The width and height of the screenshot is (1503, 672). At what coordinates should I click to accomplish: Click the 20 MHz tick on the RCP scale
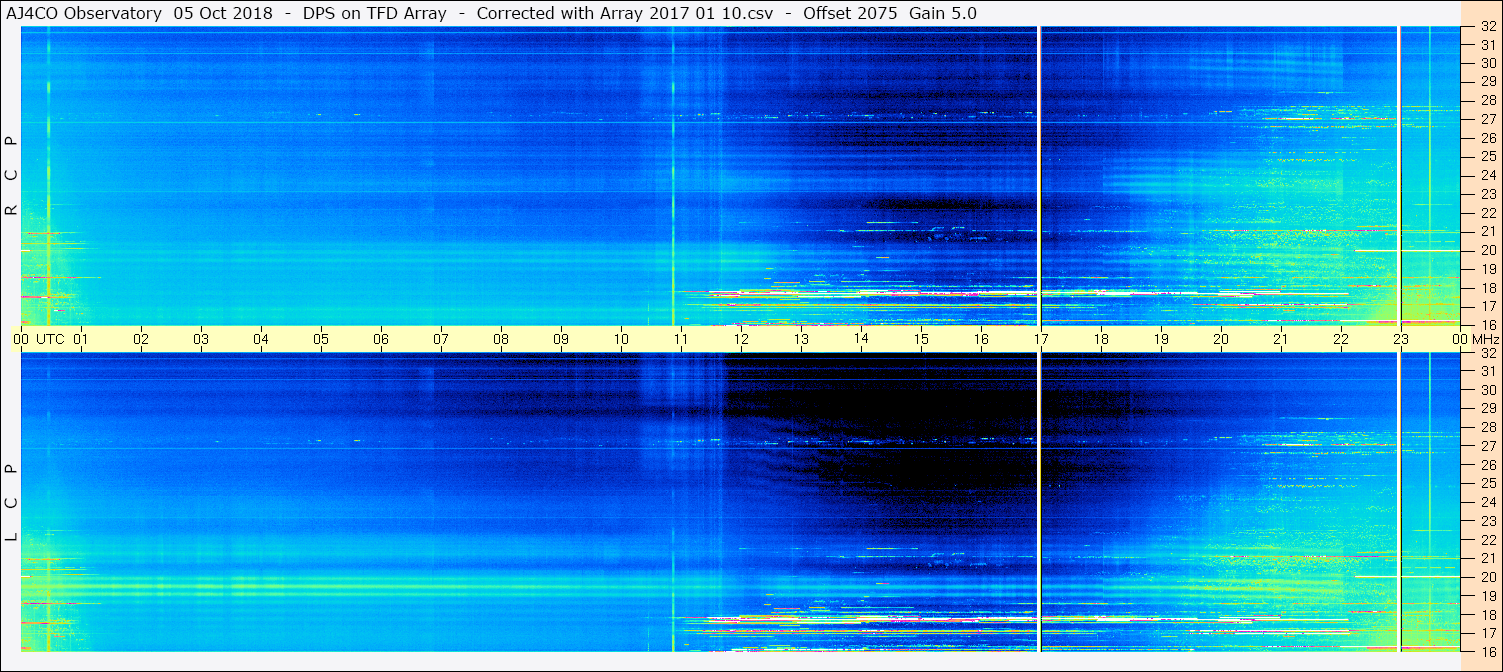point(1488,250)
